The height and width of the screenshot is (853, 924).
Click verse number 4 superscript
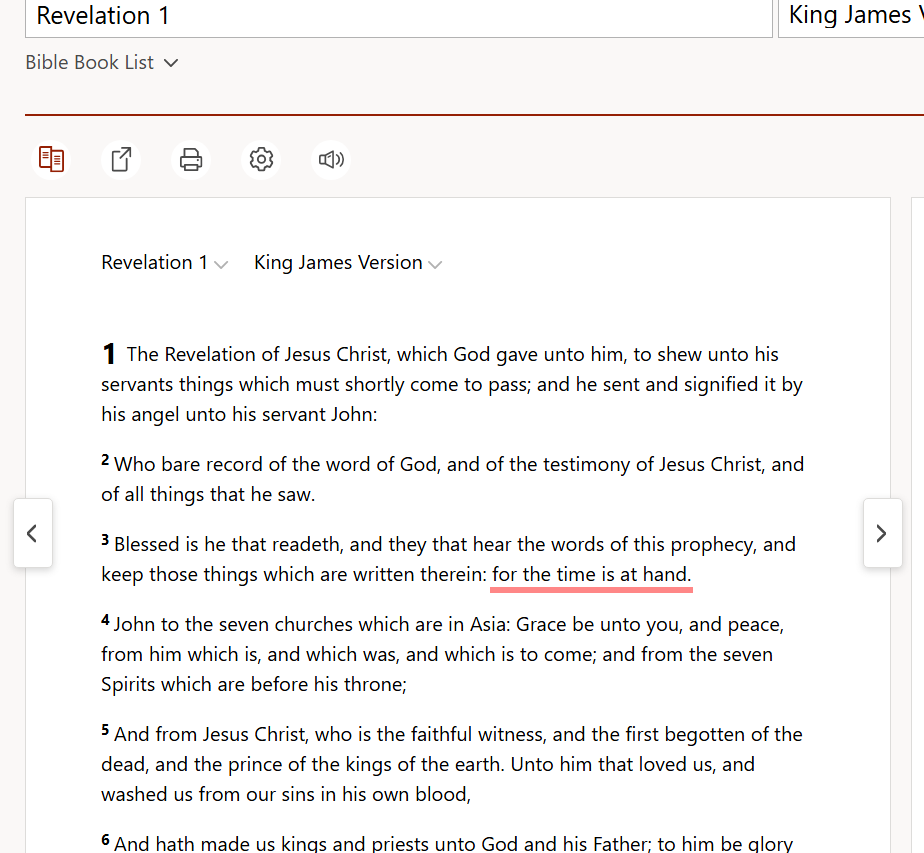coord(105,621)
